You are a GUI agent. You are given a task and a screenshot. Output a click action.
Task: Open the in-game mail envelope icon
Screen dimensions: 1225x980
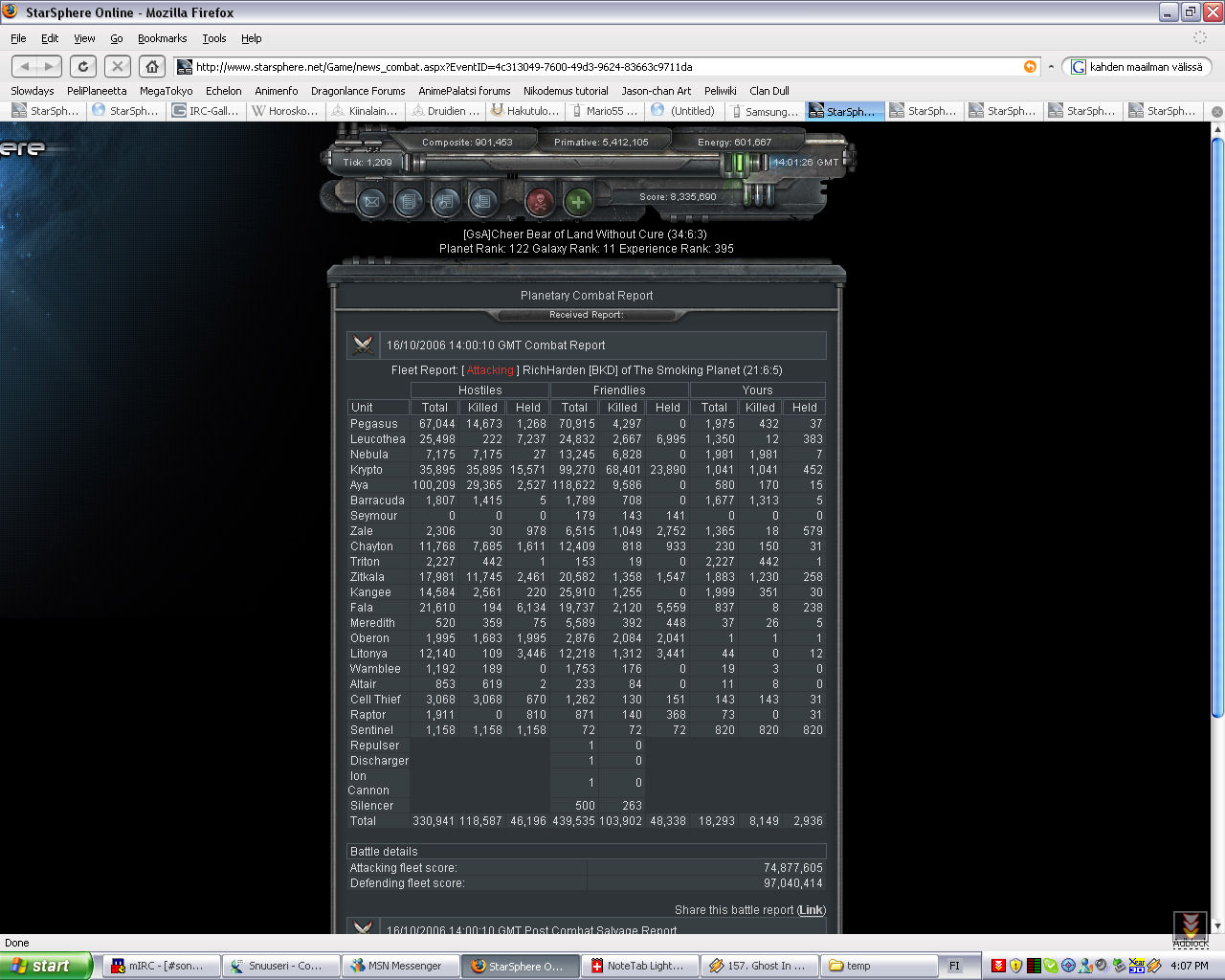(x=372, y=202)
